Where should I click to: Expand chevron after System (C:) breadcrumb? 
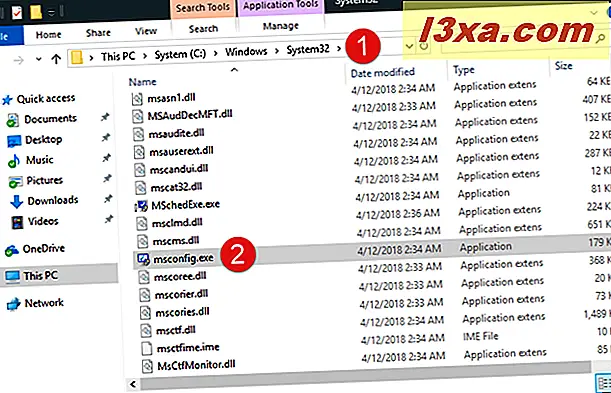click(x=215, y=53)
